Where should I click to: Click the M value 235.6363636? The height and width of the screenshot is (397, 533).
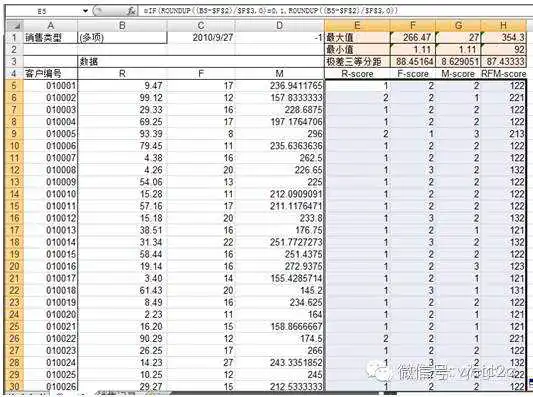pyautogui.click(x=279, y=146)
